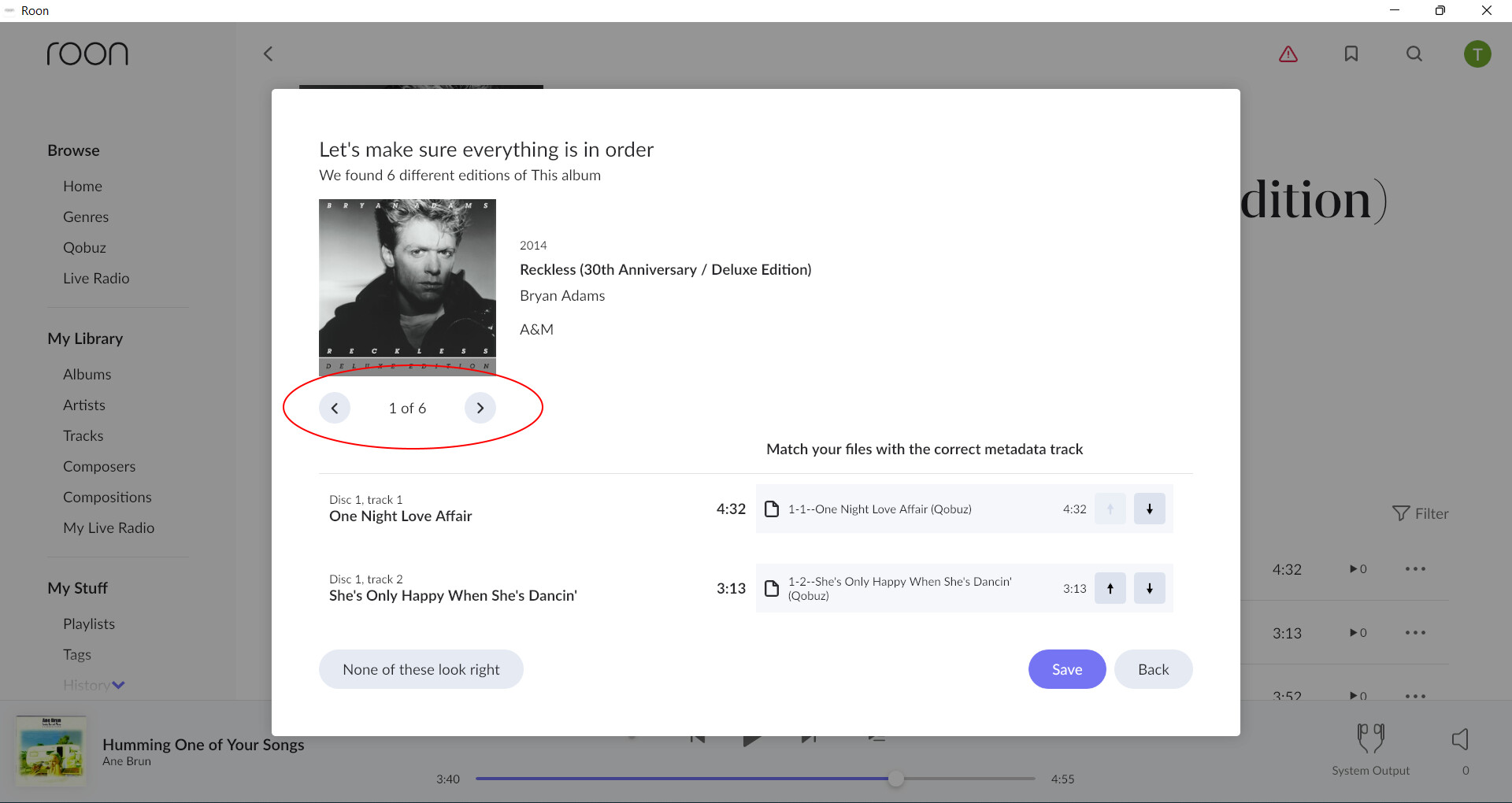Open the green T profile avatar

click(1477, 54)
